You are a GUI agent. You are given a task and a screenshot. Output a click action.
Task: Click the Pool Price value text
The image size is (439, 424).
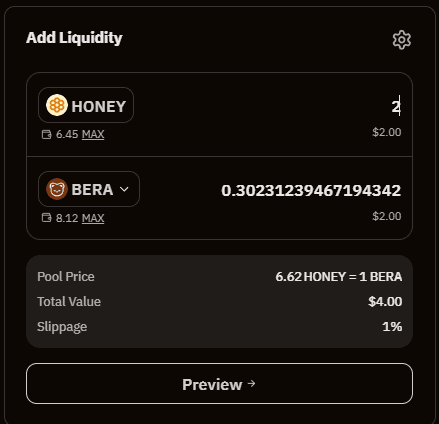[x=339, y=277]
